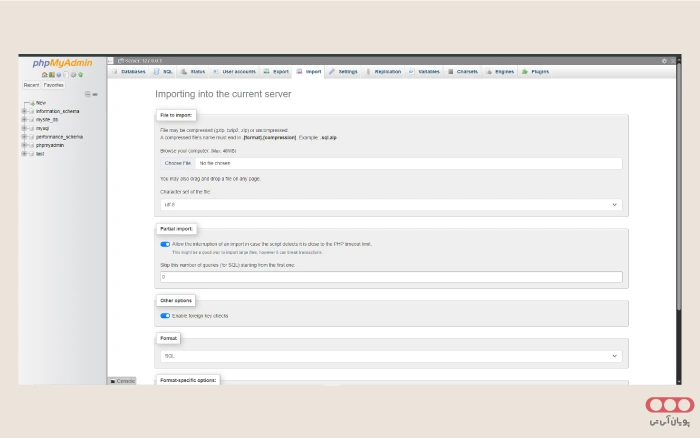Image resolution: width=700 pixels, height=438 pixels.
Task: Open the Plugins tab
Action: [535, 71]
